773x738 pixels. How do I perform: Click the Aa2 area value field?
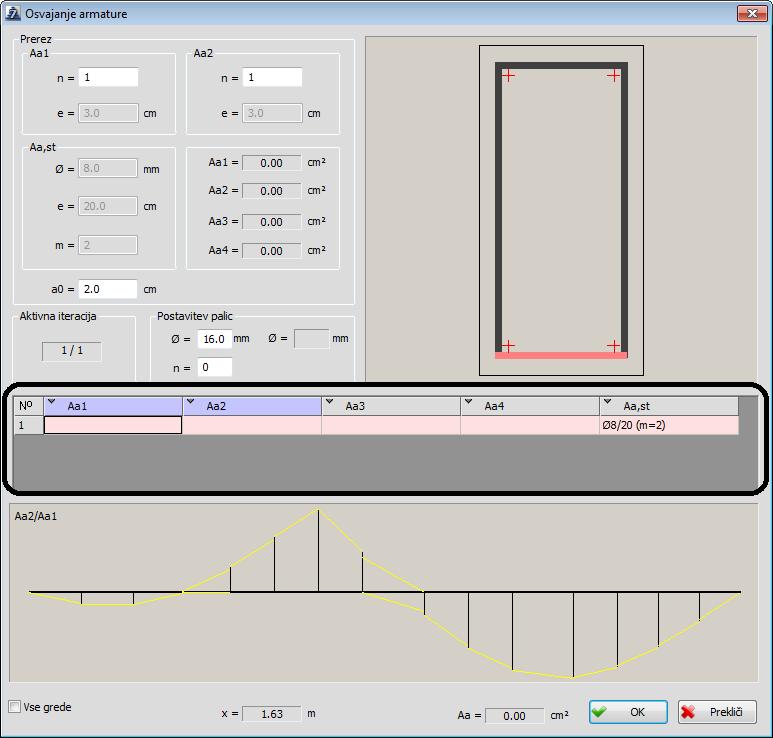[x=272, y=191]
